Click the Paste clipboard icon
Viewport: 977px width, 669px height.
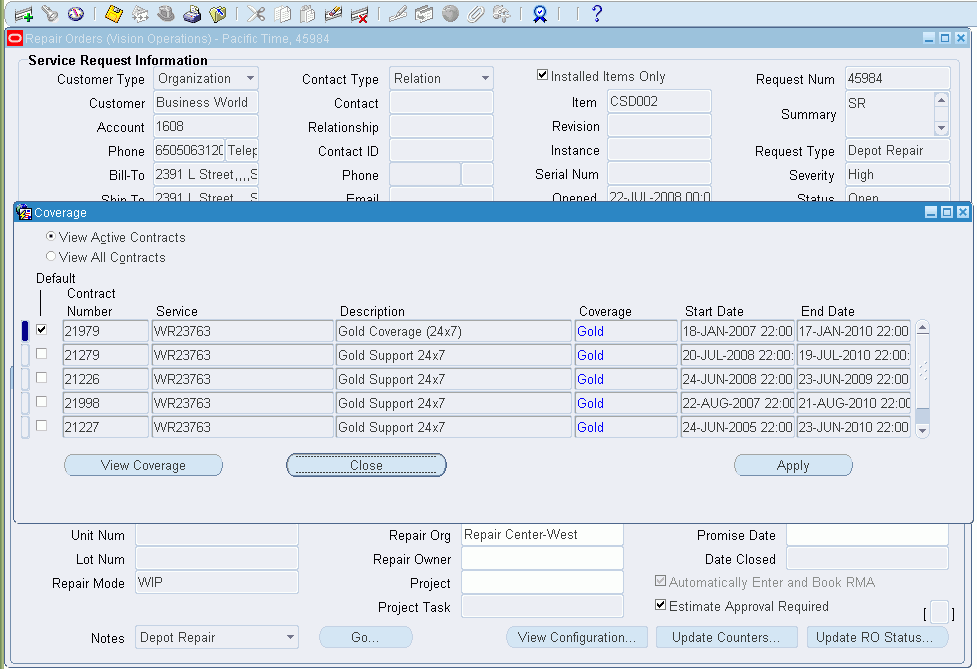308,14
